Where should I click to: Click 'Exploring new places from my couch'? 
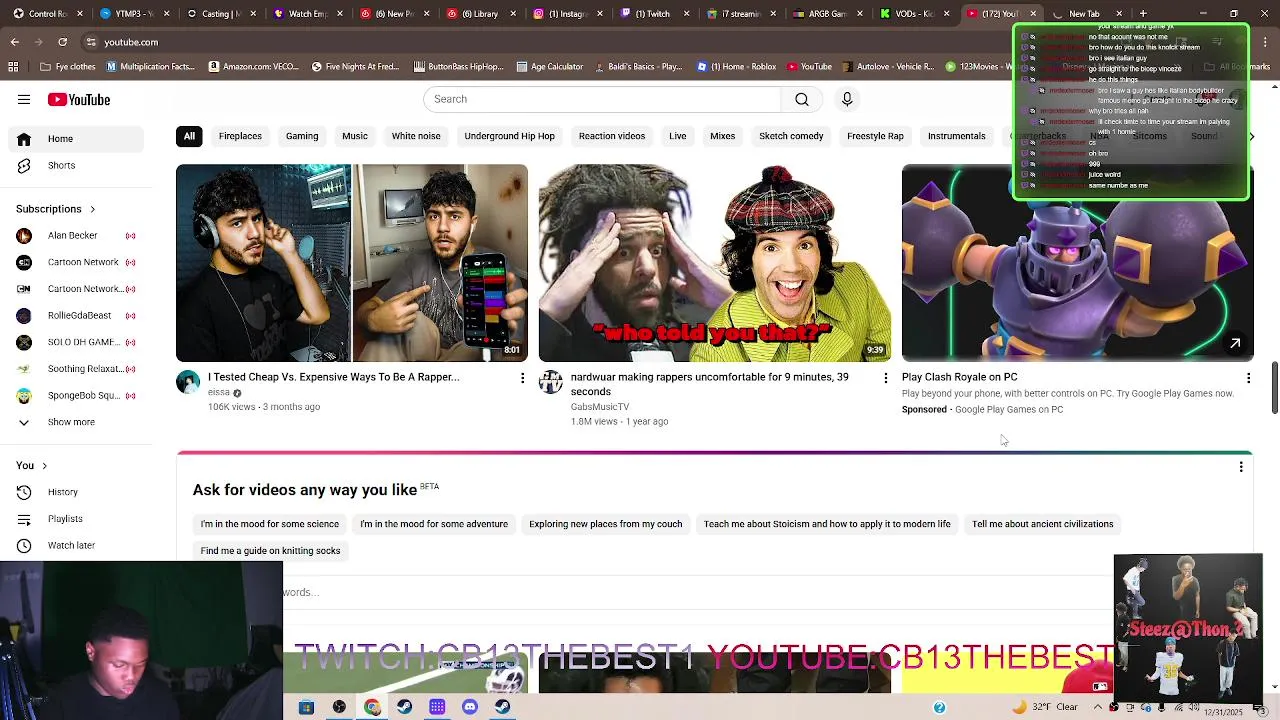coord(606,524)
